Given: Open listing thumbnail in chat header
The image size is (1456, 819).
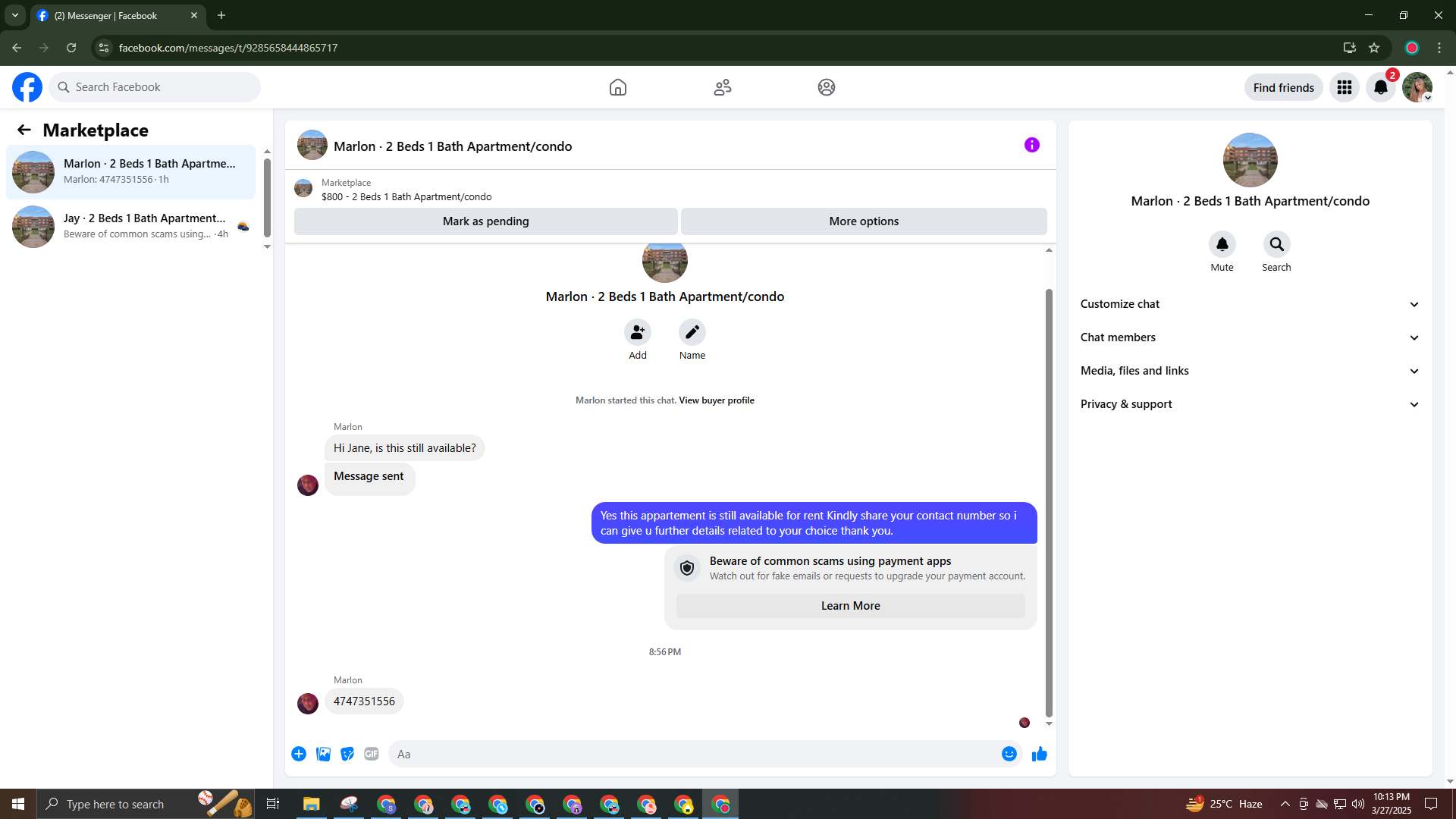Looking at the screenshot, I should pyautogui.click(x=312, y=145).
